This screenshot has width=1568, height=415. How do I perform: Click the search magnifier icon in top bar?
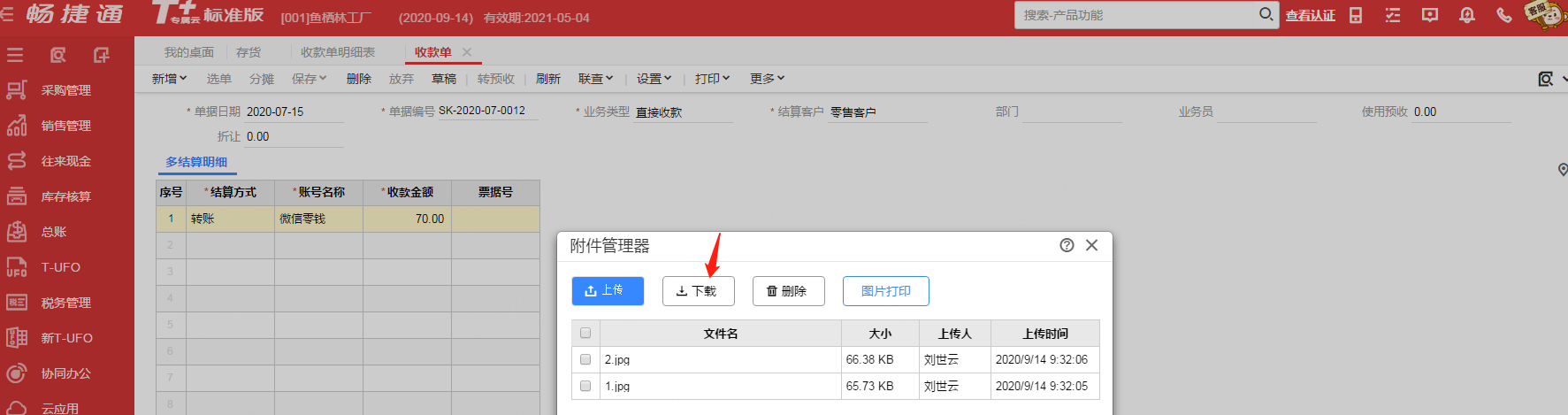pos(1266,15)
